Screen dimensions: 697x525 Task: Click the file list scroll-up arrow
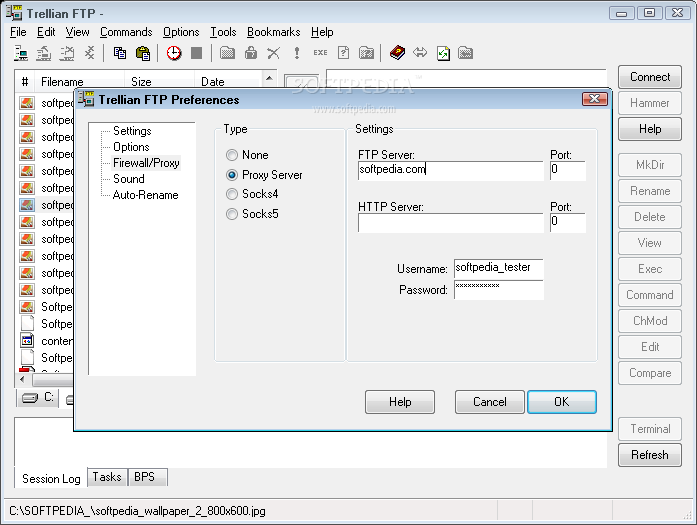click(x=269, y=78)
